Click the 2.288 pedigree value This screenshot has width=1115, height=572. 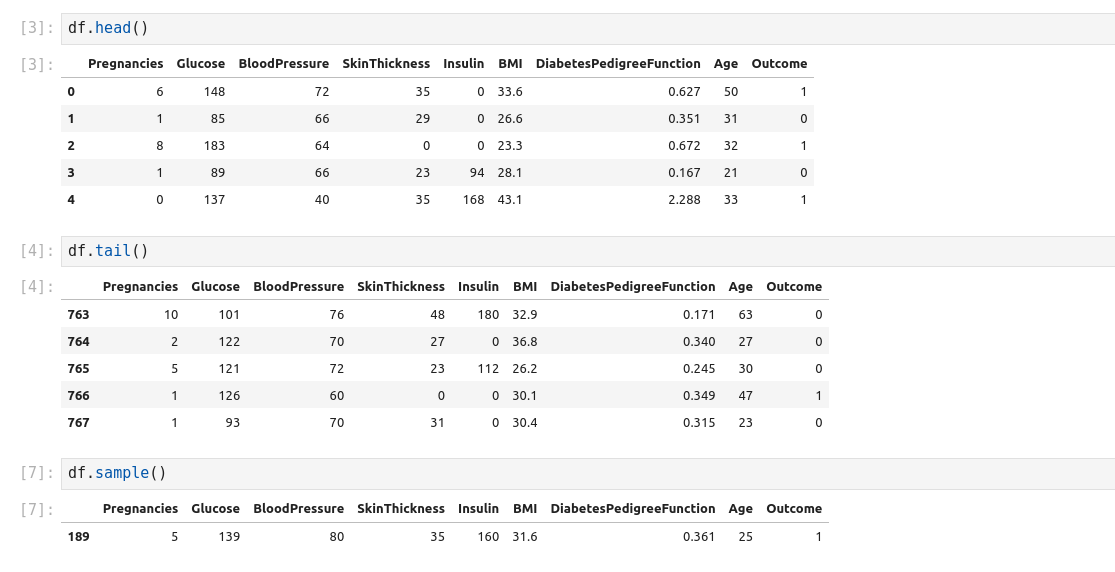[x=684, y=200]
